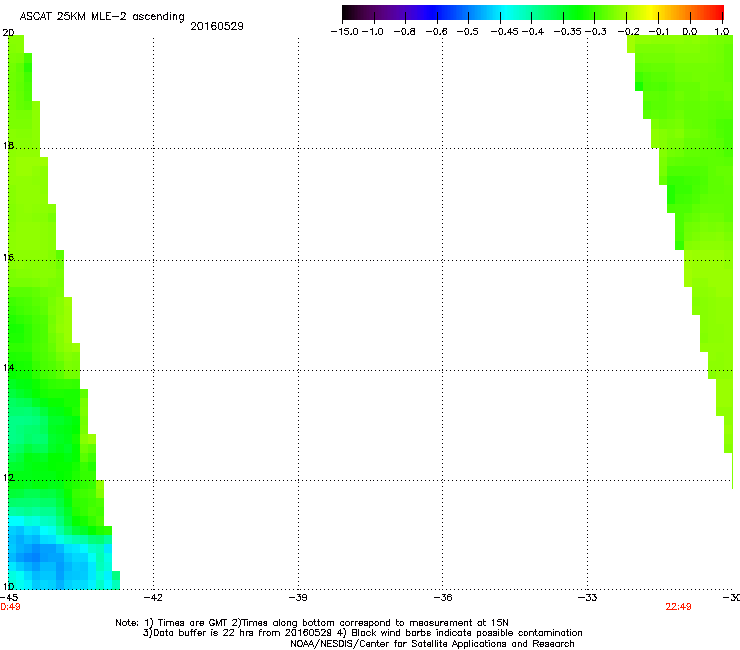Image resolution: width=740 pixels, height=650 pixels.
Task: Click the longitude label "-39" on the bottom axis
Action: 298,598
